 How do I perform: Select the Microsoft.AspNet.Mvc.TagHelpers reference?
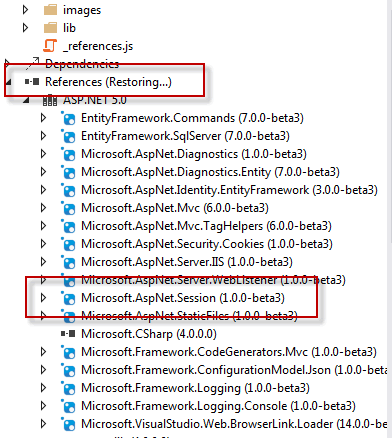206,226
